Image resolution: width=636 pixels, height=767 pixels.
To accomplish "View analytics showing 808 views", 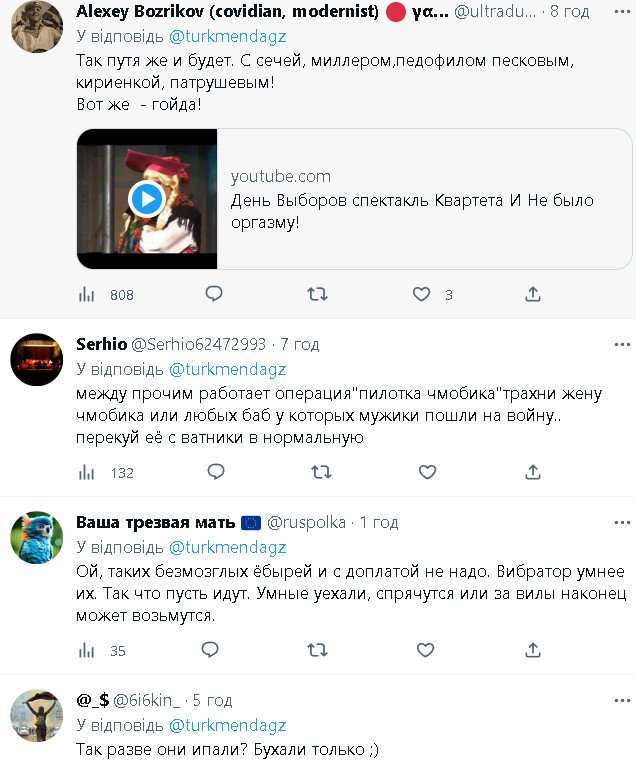I will point(88,295).
